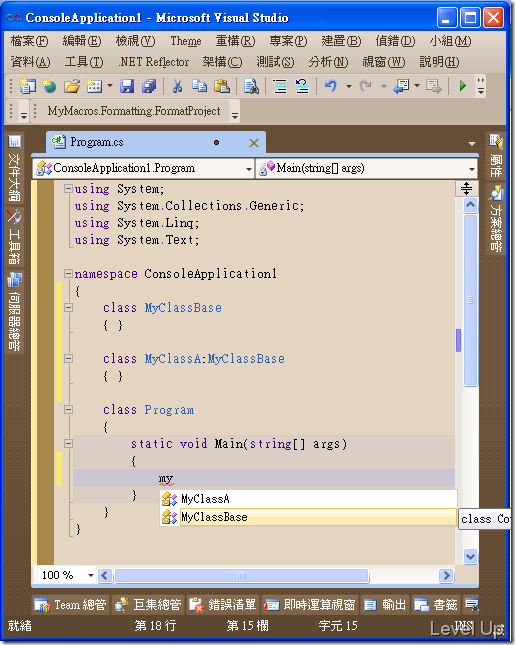Viewport: 515px width, 645px height.
Task: Click the Find in Files icon
Action: click(251, 86)
